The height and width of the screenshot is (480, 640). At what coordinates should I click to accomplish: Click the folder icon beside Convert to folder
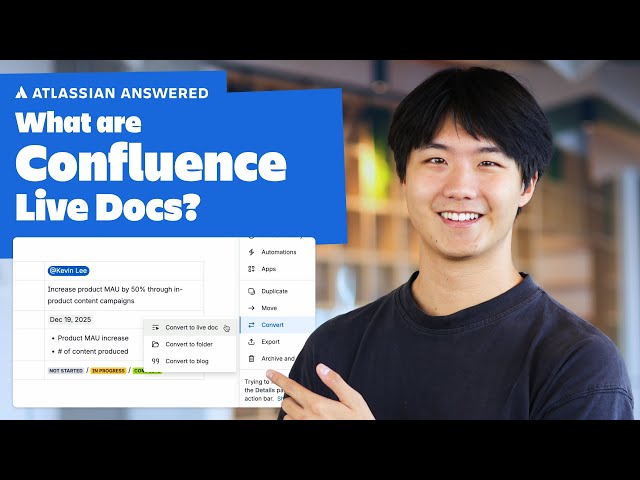(x=156, y=344)
